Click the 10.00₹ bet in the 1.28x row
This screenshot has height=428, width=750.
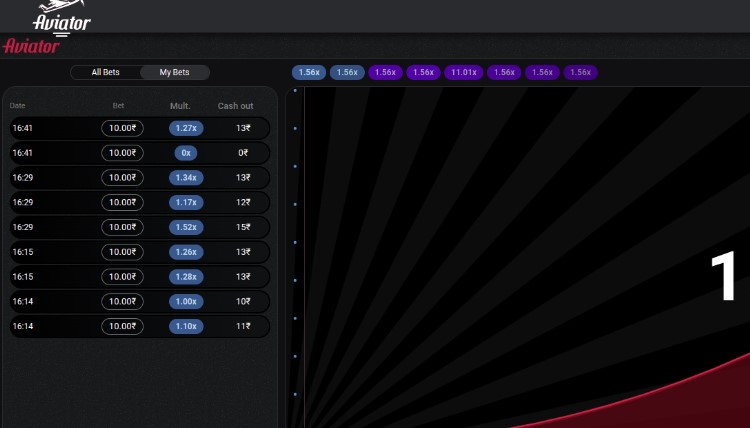tap(122, 277)
